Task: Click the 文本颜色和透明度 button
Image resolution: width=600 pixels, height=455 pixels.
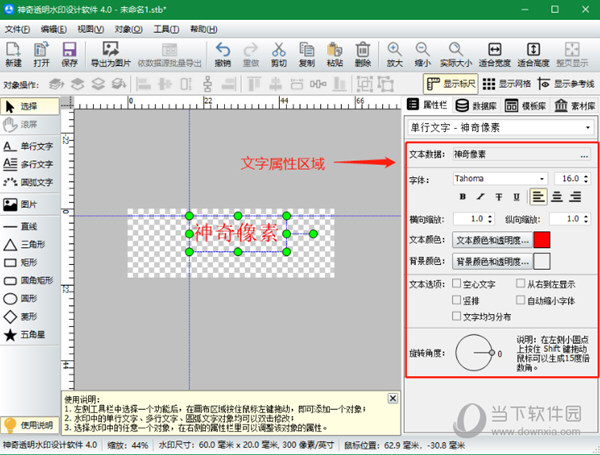Action: coord(492,240)
